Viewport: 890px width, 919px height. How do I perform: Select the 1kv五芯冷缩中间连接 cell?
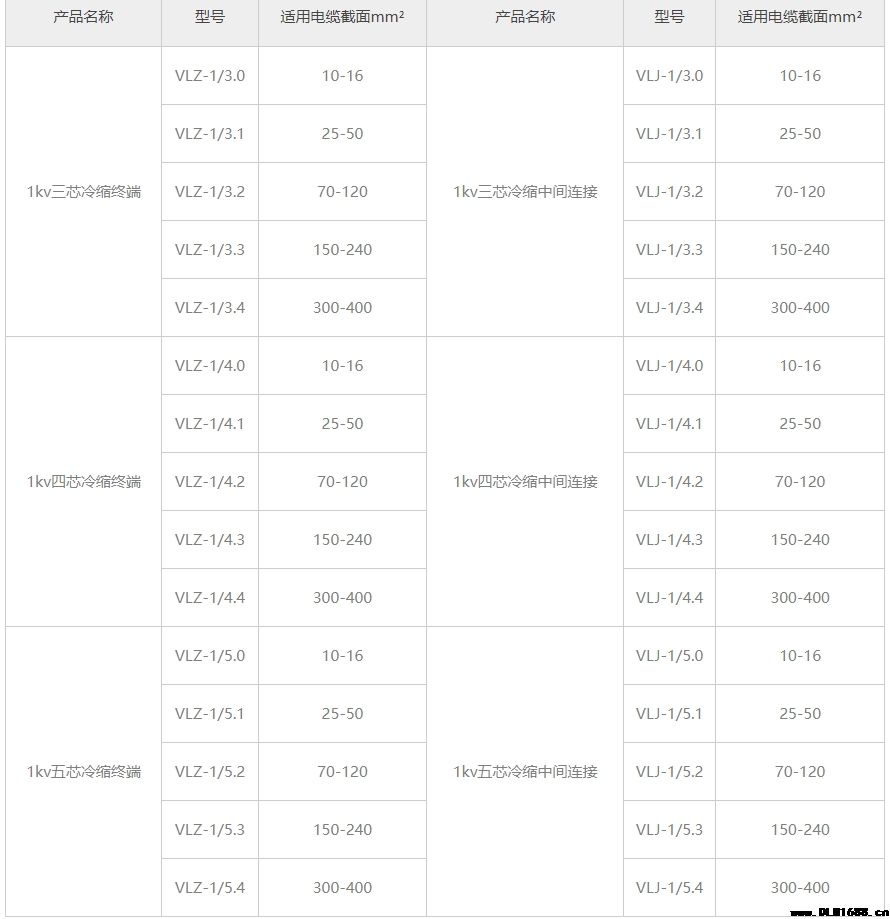(x=525, y=771)
